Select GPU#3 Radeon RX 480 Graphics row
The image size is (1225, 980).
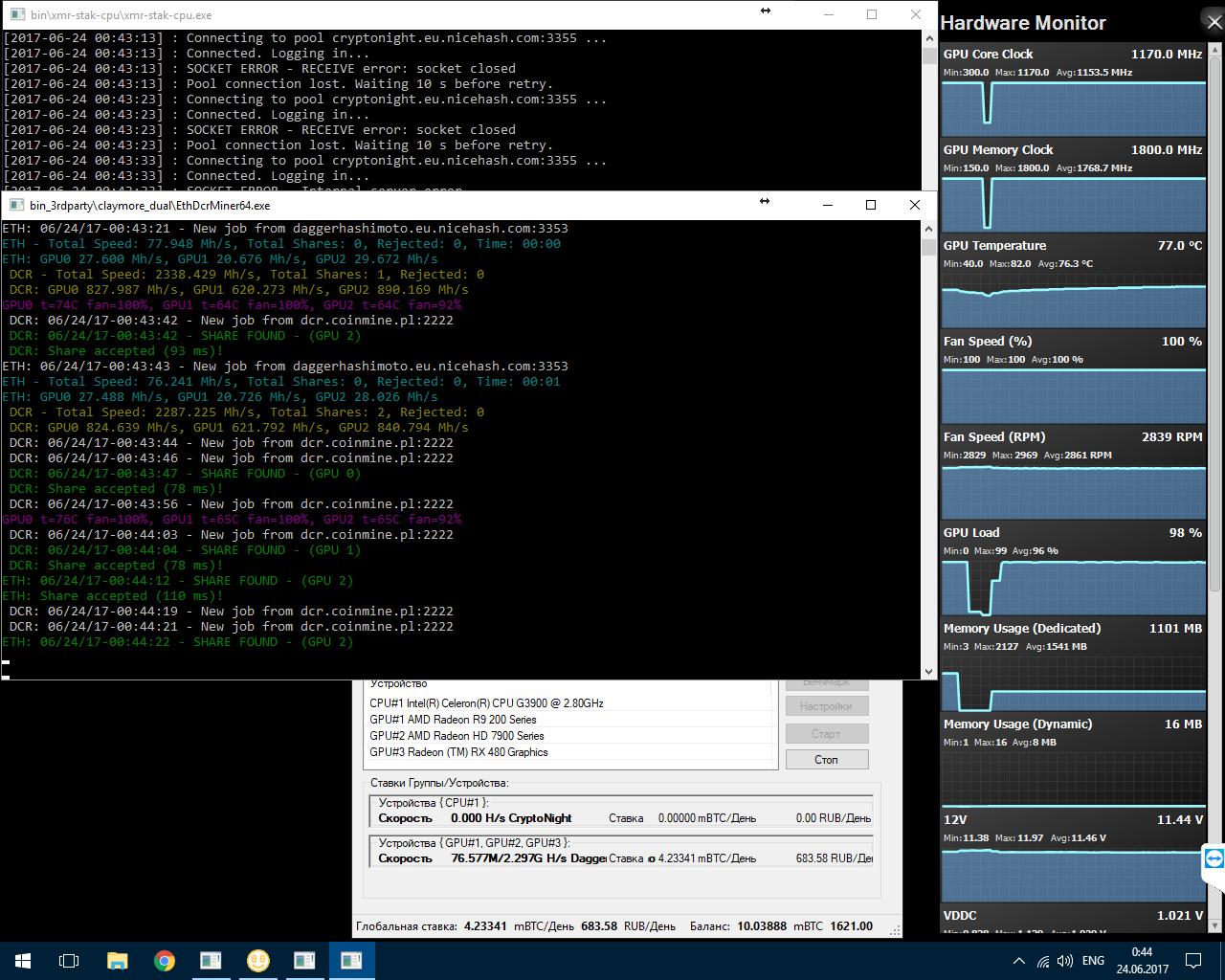point(570,752)
